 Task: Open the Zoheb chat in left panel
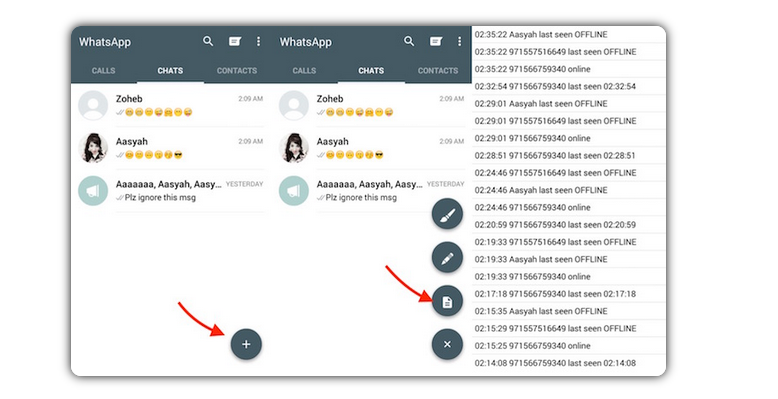pyautogui.click(x=171, y=105)
